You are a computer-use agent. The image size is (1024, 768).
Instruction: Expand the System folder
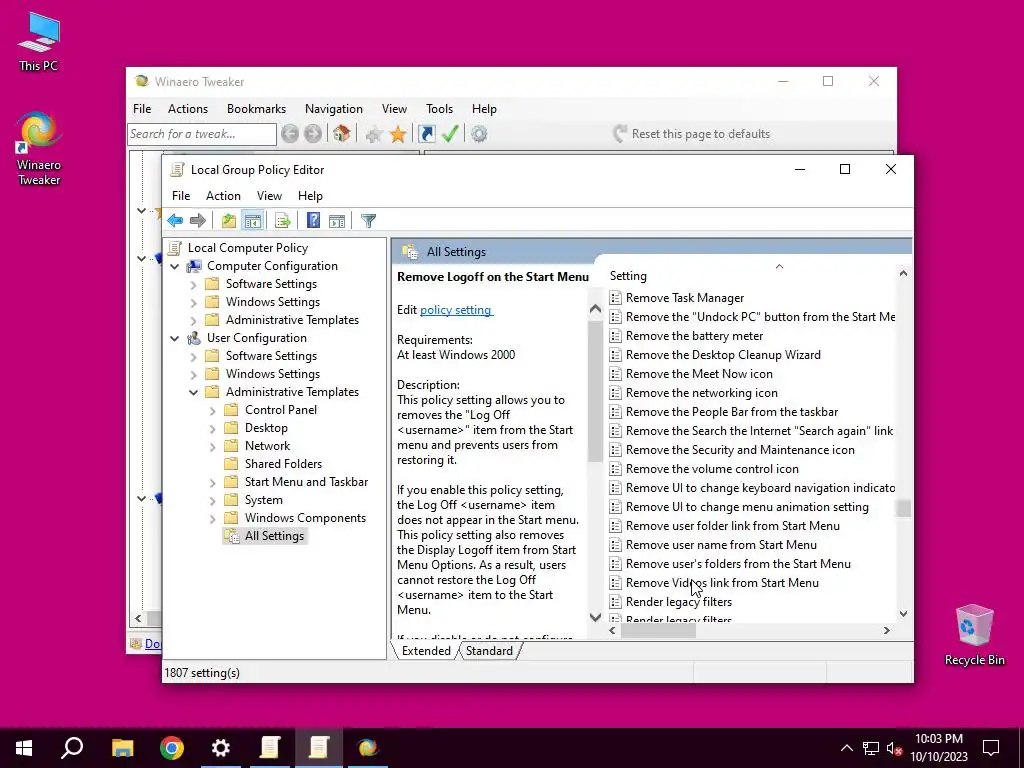click(212, 501)
